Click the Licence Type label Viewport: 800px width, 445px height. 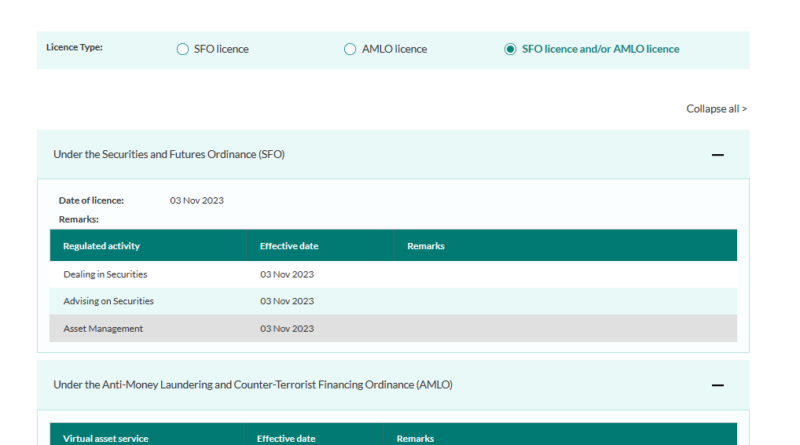tap(74, 48)
